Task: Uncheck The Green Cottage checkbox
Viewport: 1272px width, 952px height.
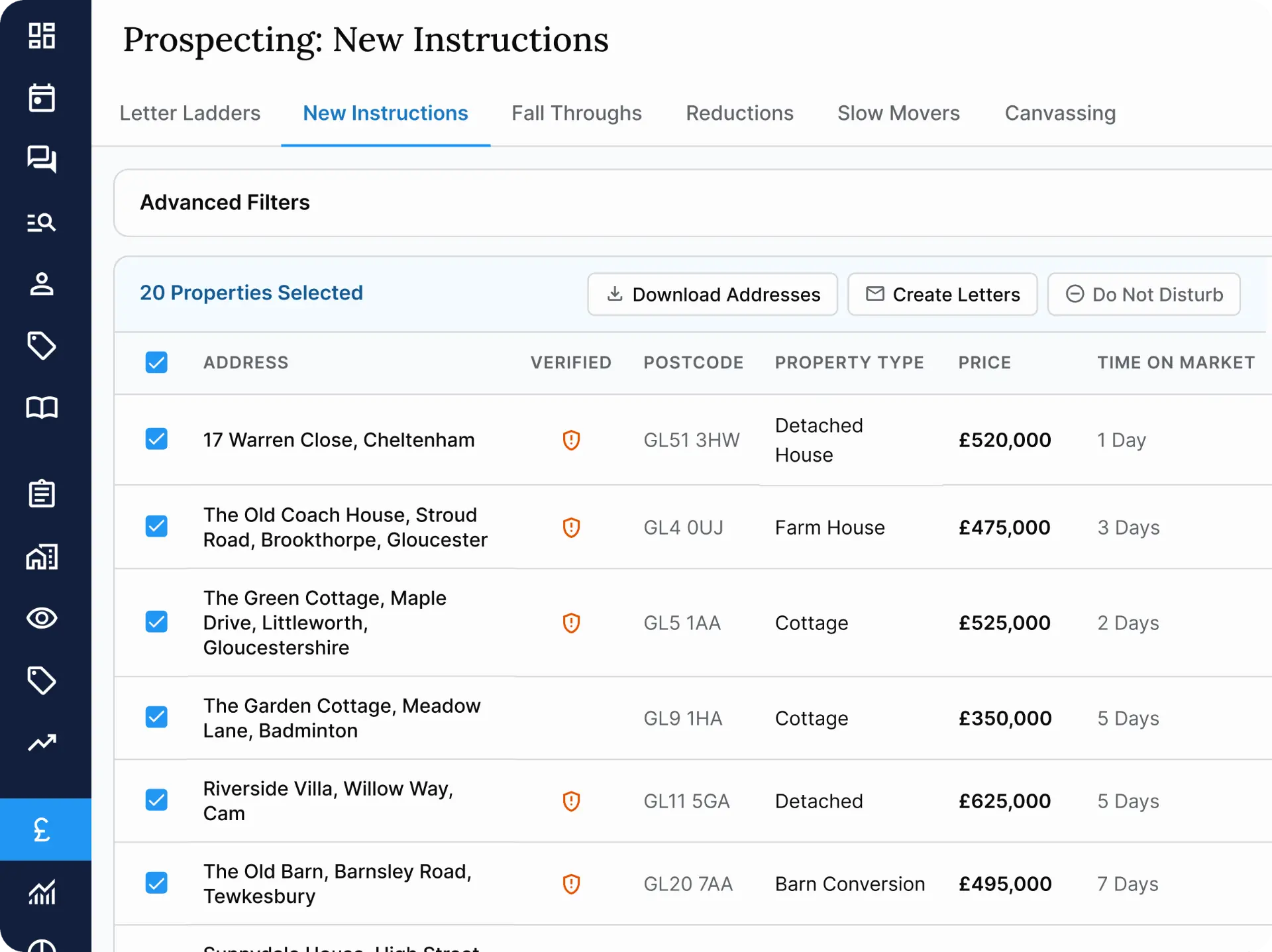Action: tap(156, 621)
